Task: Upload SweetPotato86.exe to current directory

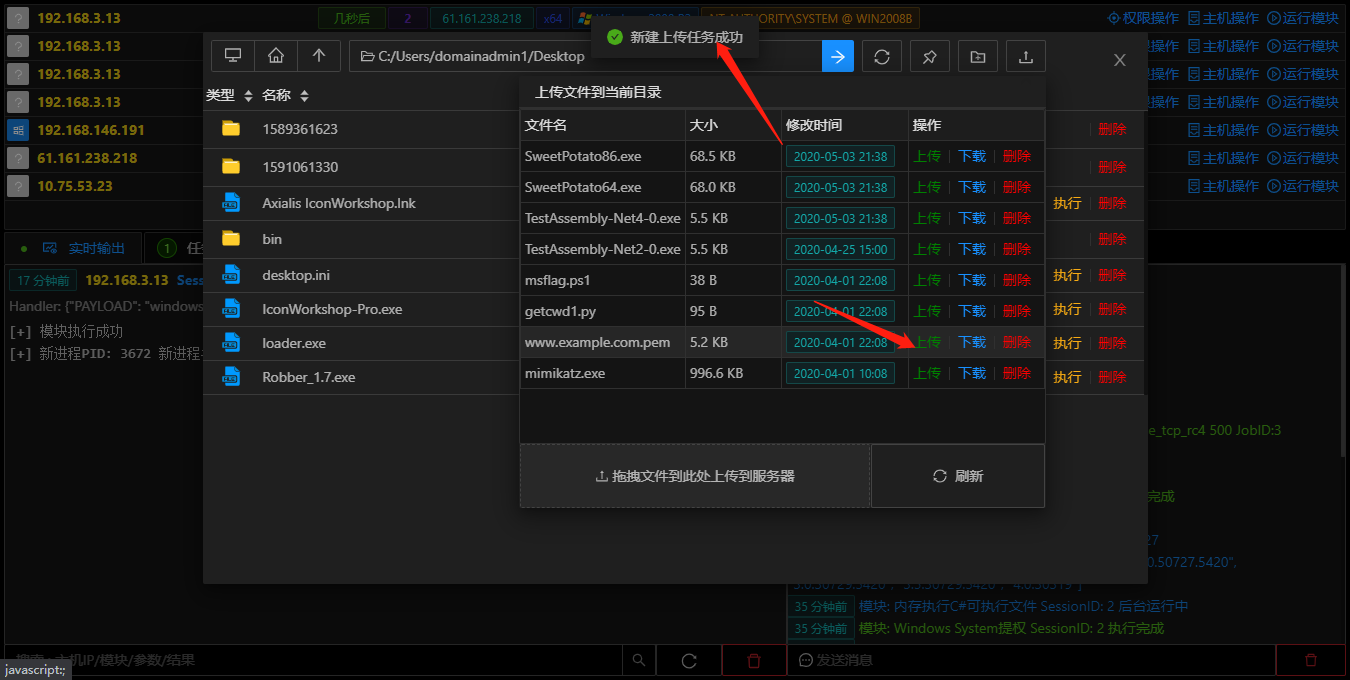Action: click(x=928, y=156)
